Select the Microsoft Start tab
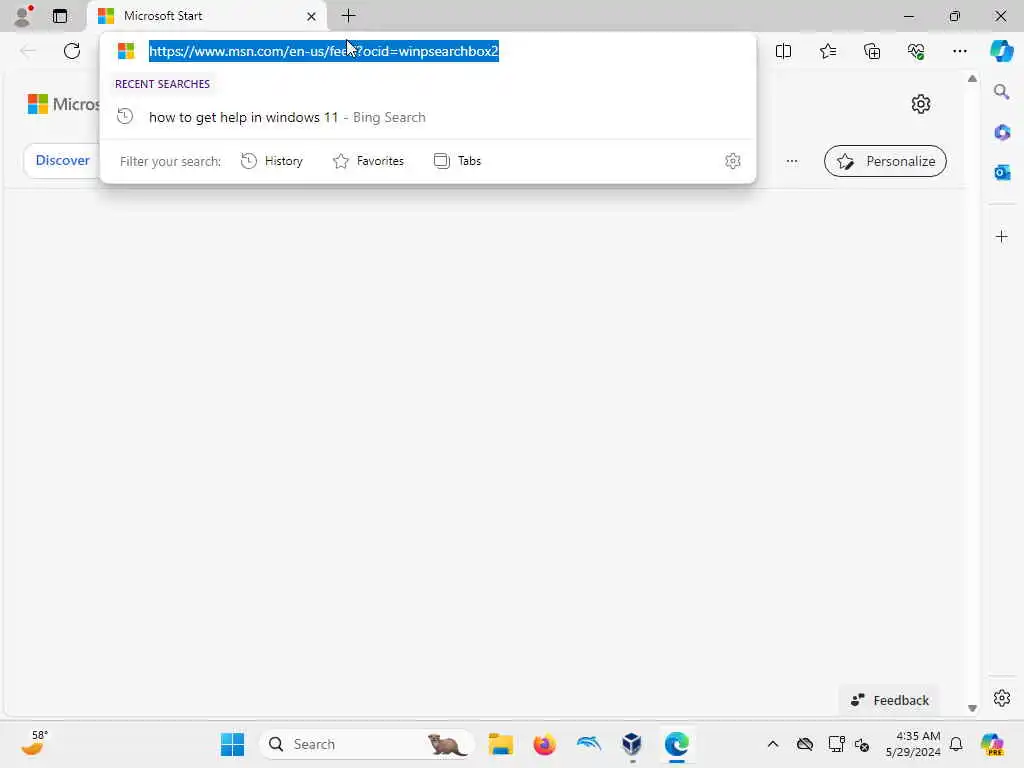 point(205,16)
